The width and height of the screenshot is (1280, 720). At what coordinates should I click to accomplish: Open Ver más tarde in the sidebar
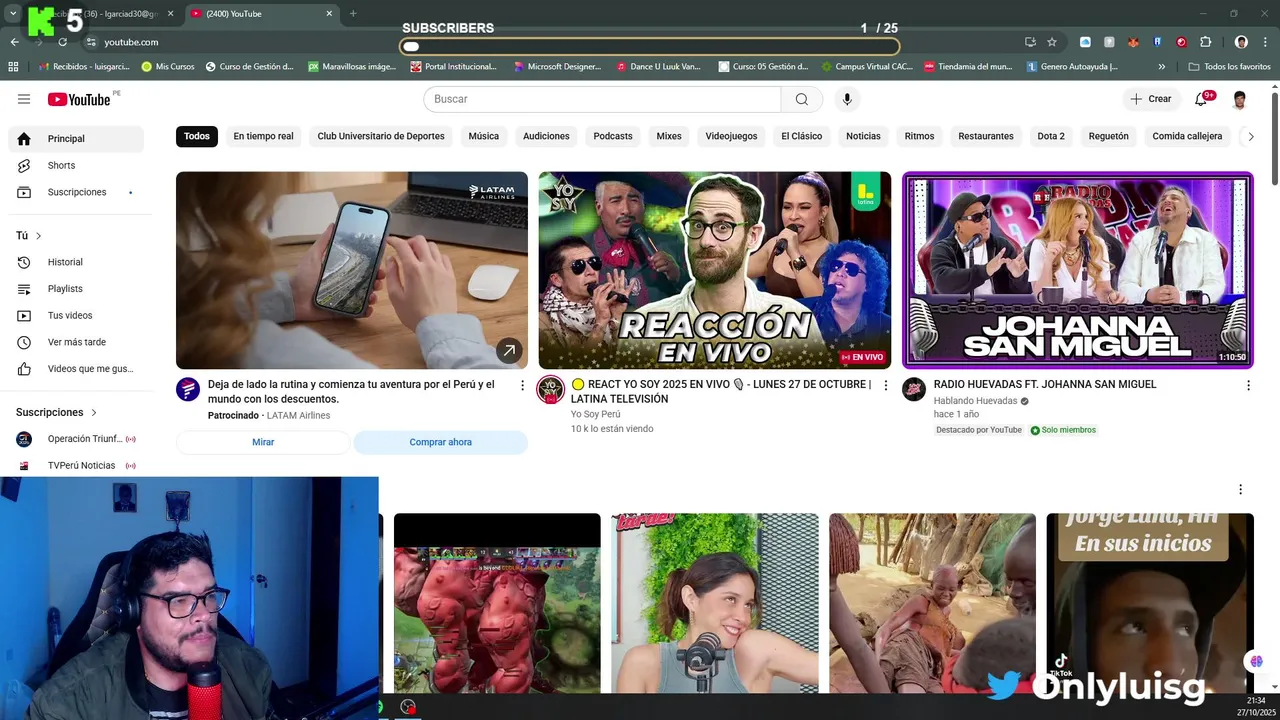click(x=76, y=342)
